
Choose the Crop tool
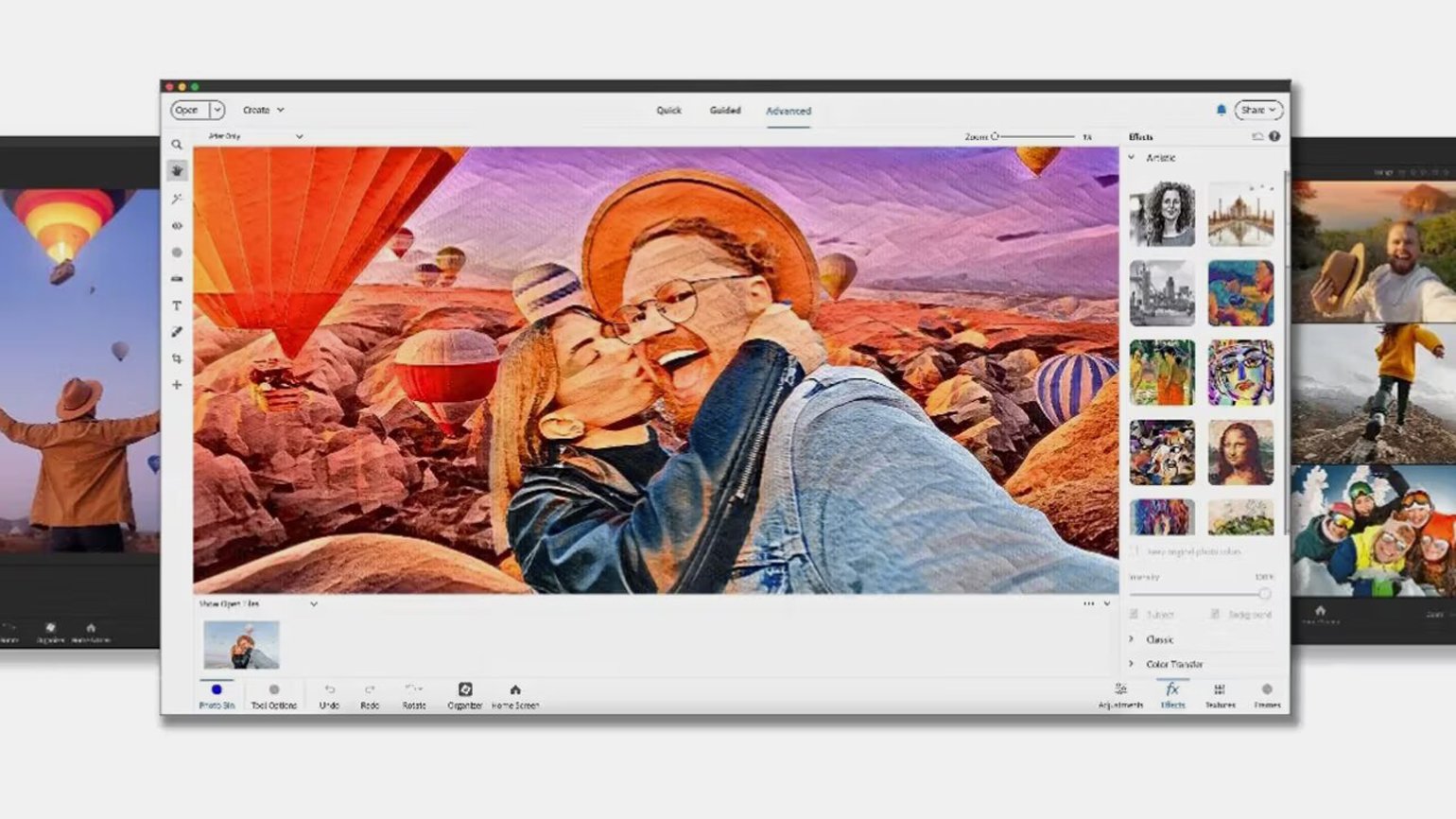[177, 358]
